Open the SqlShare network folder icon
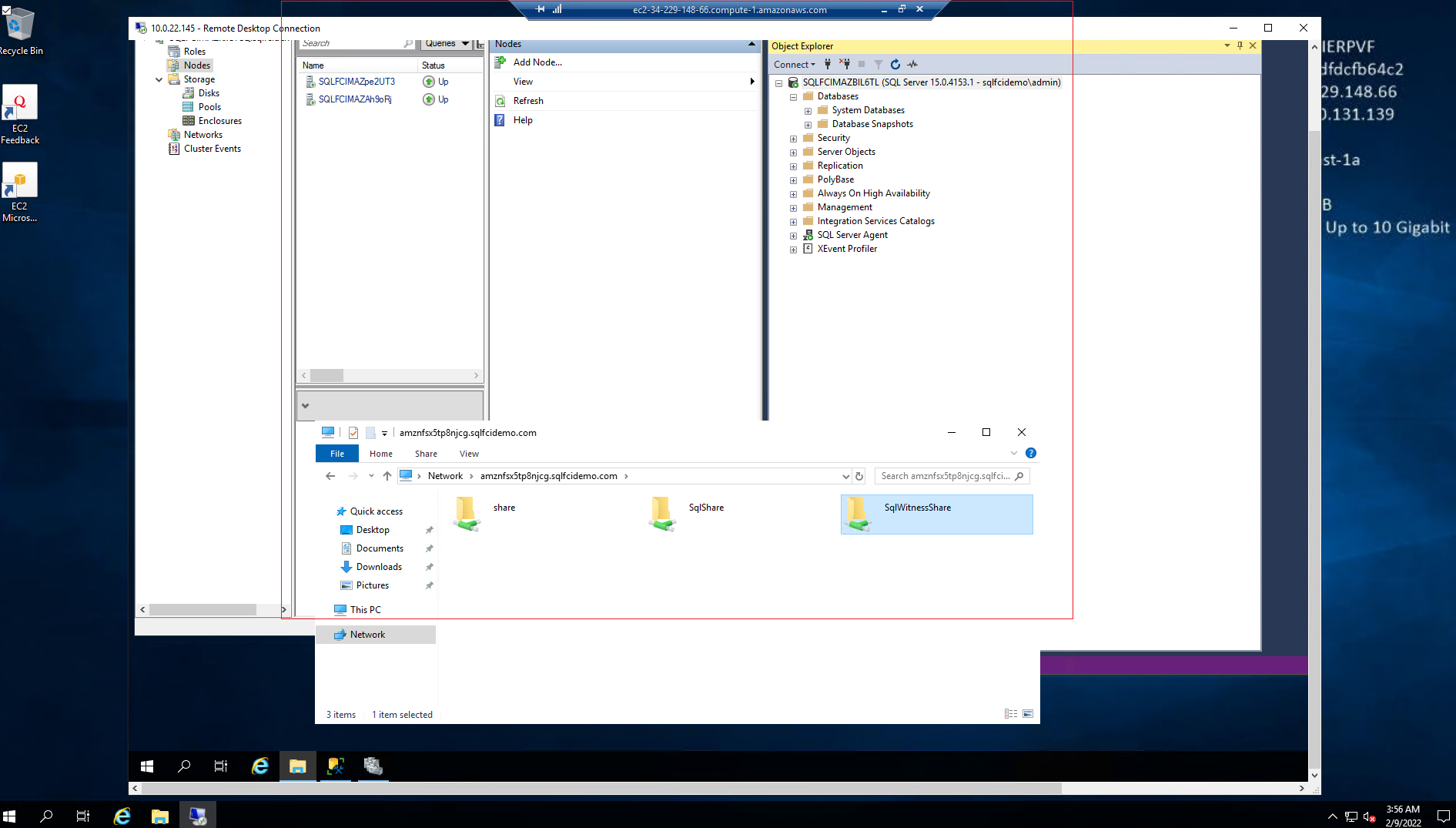The height and width of the screenshot is (828, 1456). pos(662,514)
